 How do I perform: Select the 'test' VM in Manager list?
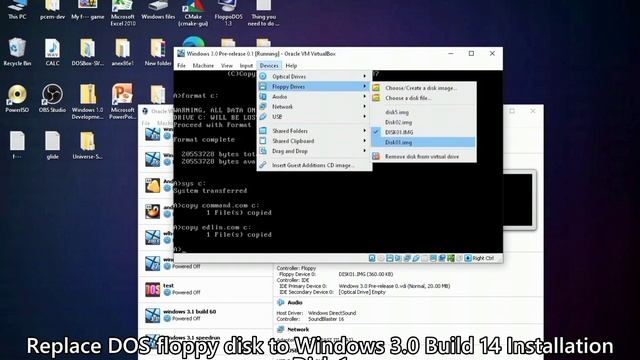[205, 289]
